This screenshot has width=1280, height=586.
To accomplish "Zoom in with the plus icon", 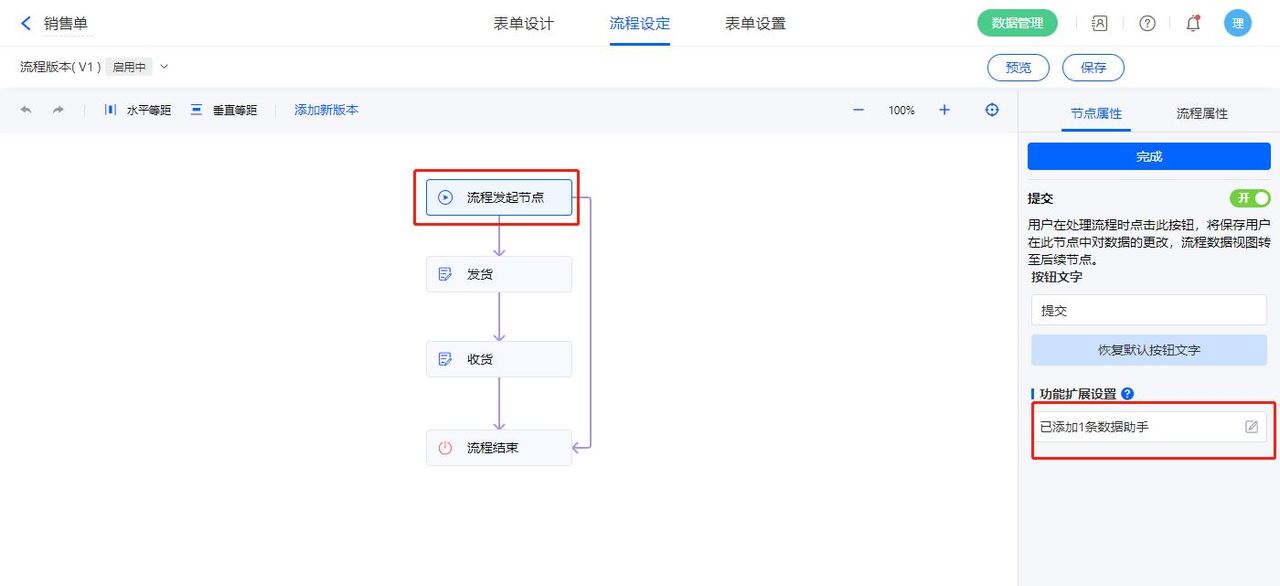I will coord(944,110).
